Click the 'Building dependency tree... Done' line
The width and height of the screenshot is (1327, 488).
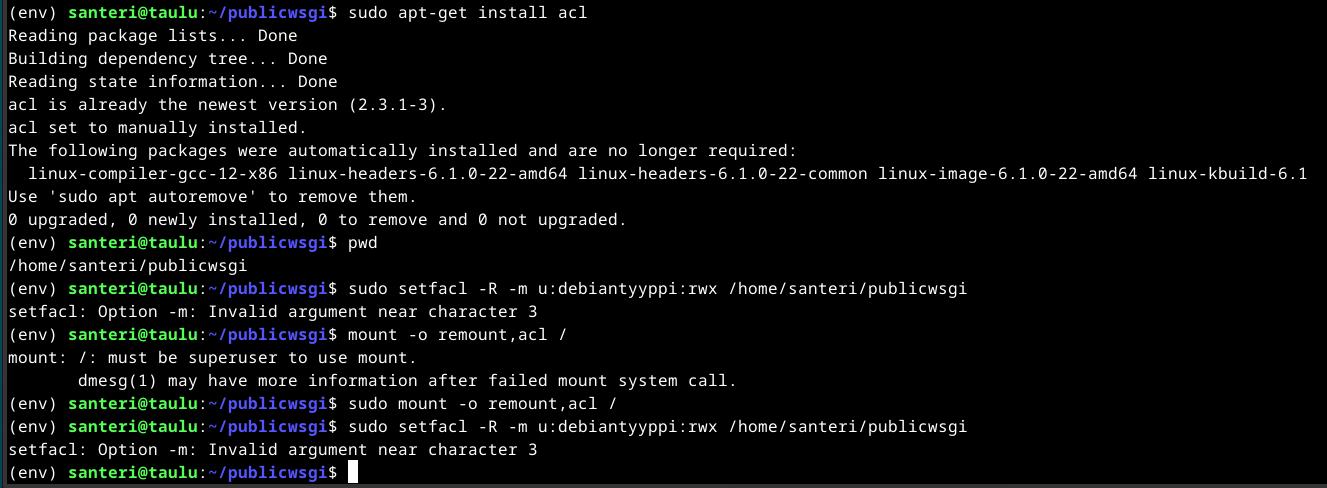pos(167,59)
